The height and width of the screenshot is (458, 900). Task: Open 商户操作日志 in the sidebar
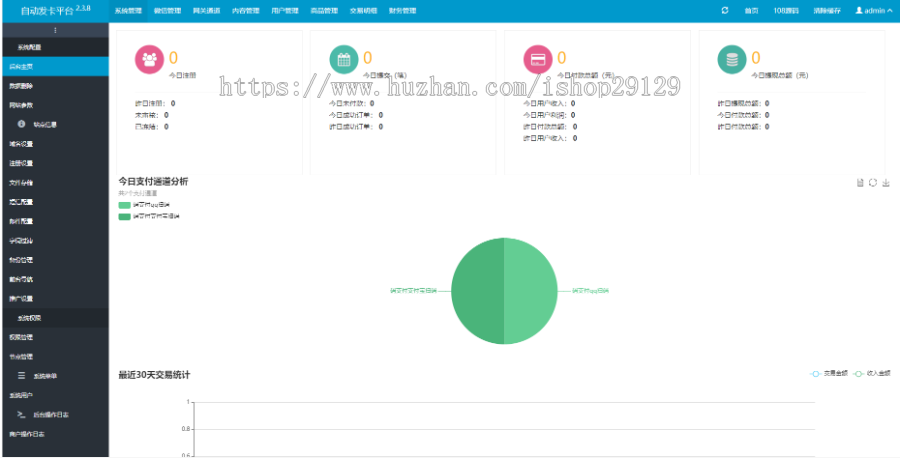pyautogui.click(x=55, y=434)
